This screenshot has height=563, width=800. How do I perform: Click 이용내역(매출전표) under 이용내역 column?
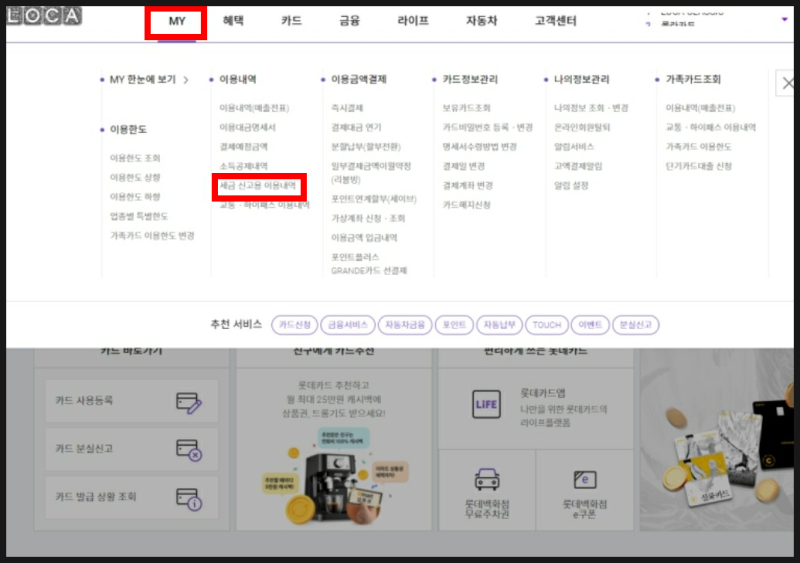click(254, 108)
